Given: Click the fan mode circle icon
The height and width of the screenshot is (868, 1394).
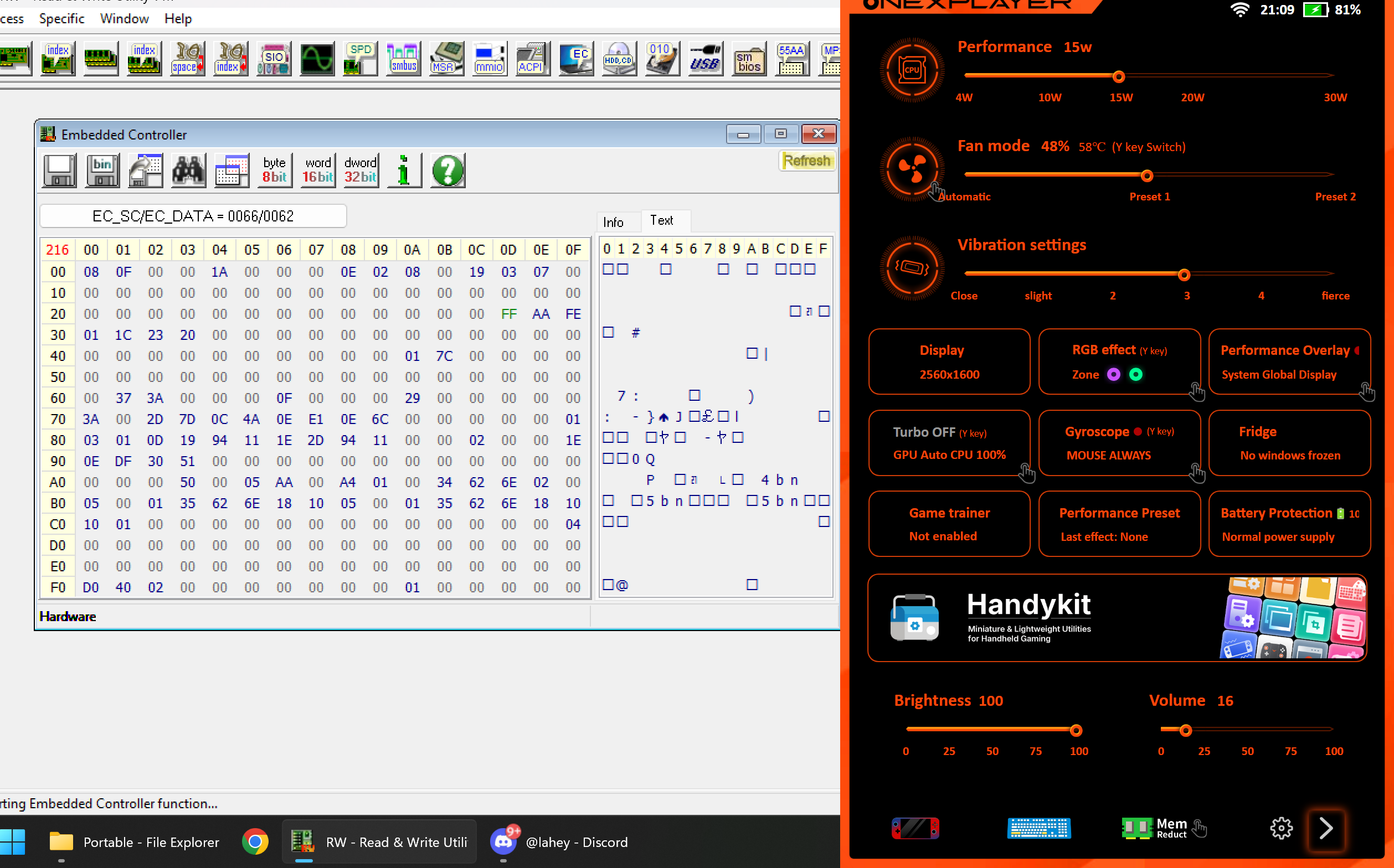Looking at the screenshot, I should [x=912, y=169].
